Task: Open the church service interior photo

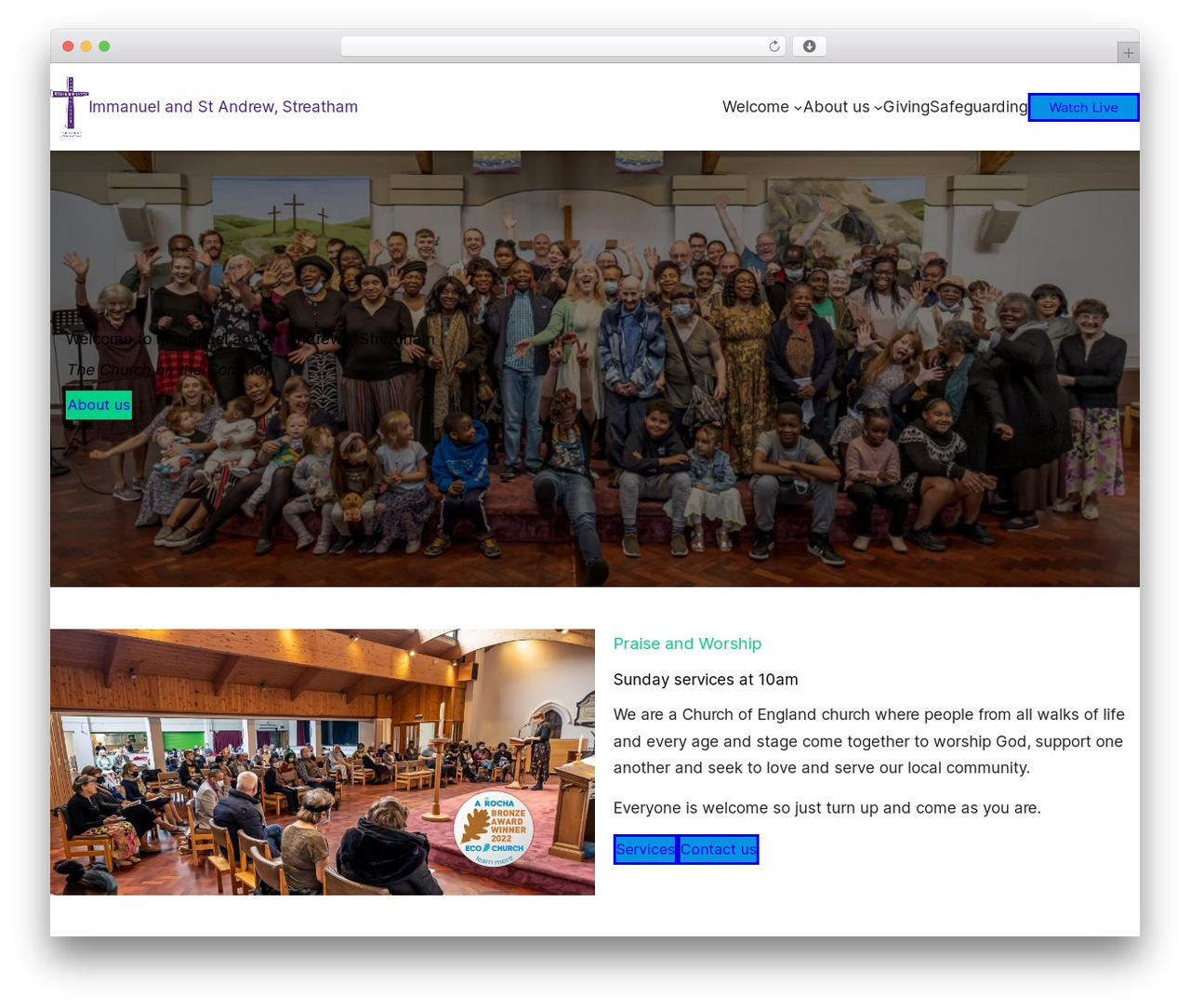Action: [x=323, y=763]
